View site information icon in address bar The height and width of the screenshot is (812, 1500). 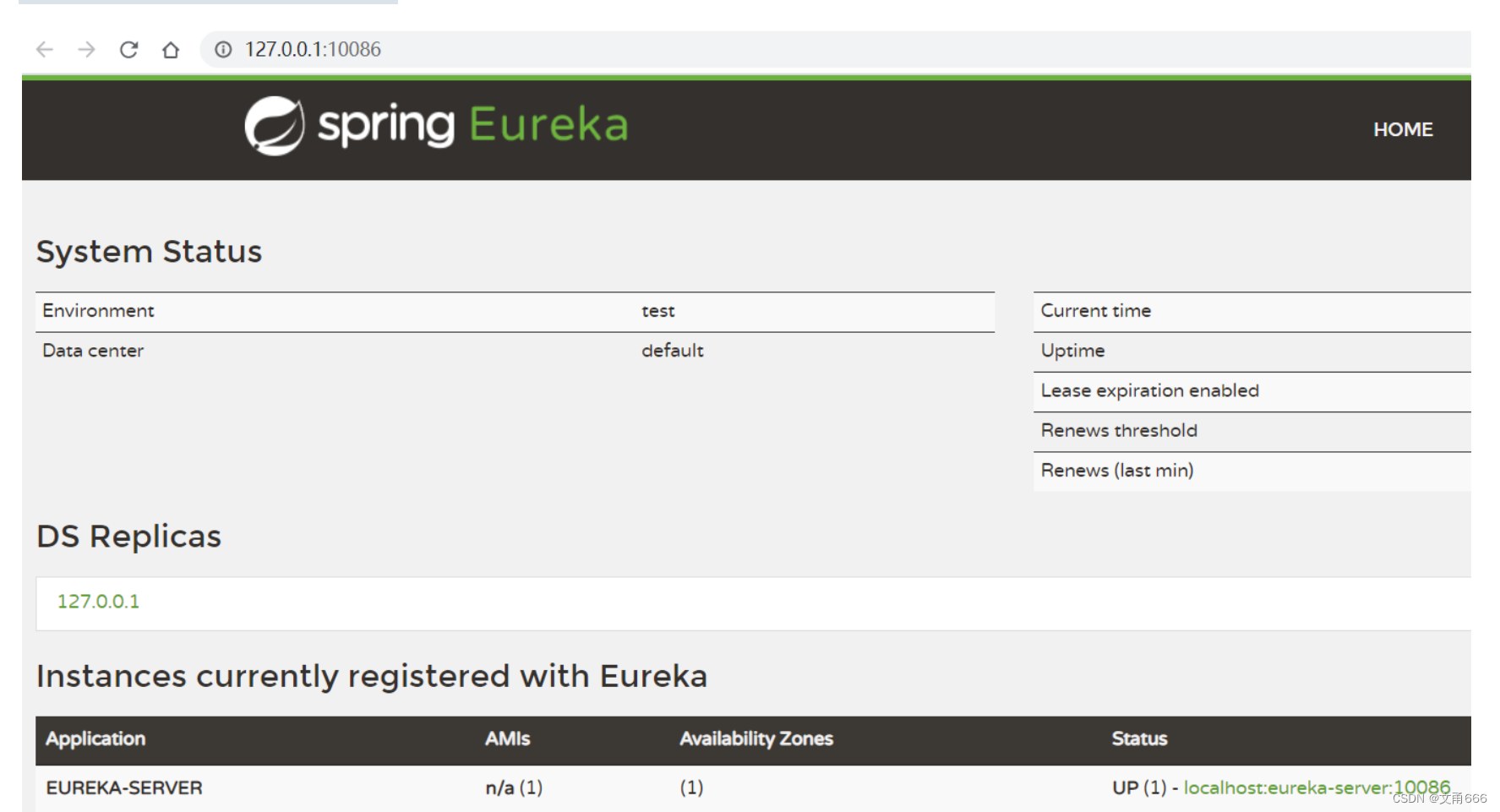[223, 50]
